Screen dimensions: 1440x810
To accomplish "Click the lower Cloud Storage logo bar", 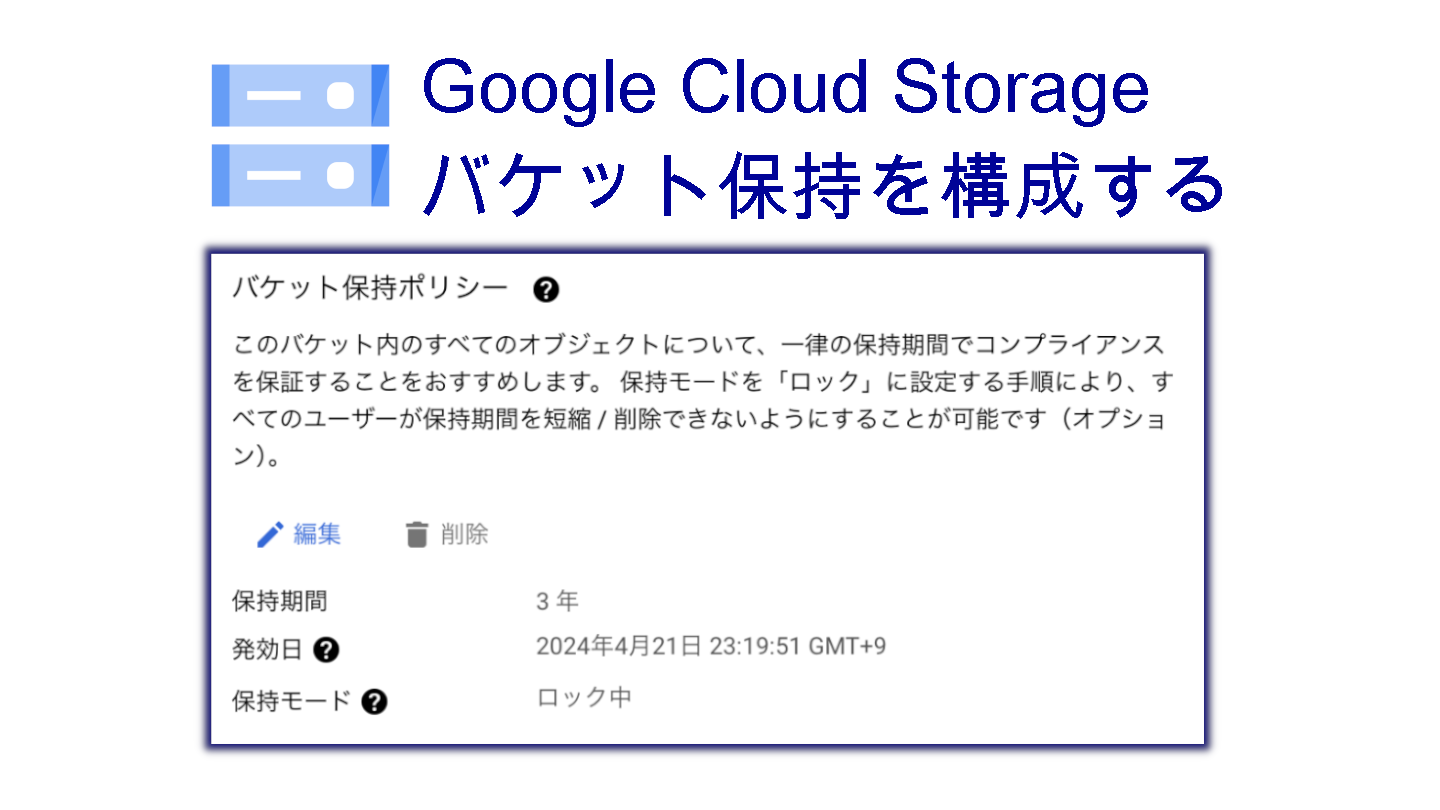I will (300, 176).
